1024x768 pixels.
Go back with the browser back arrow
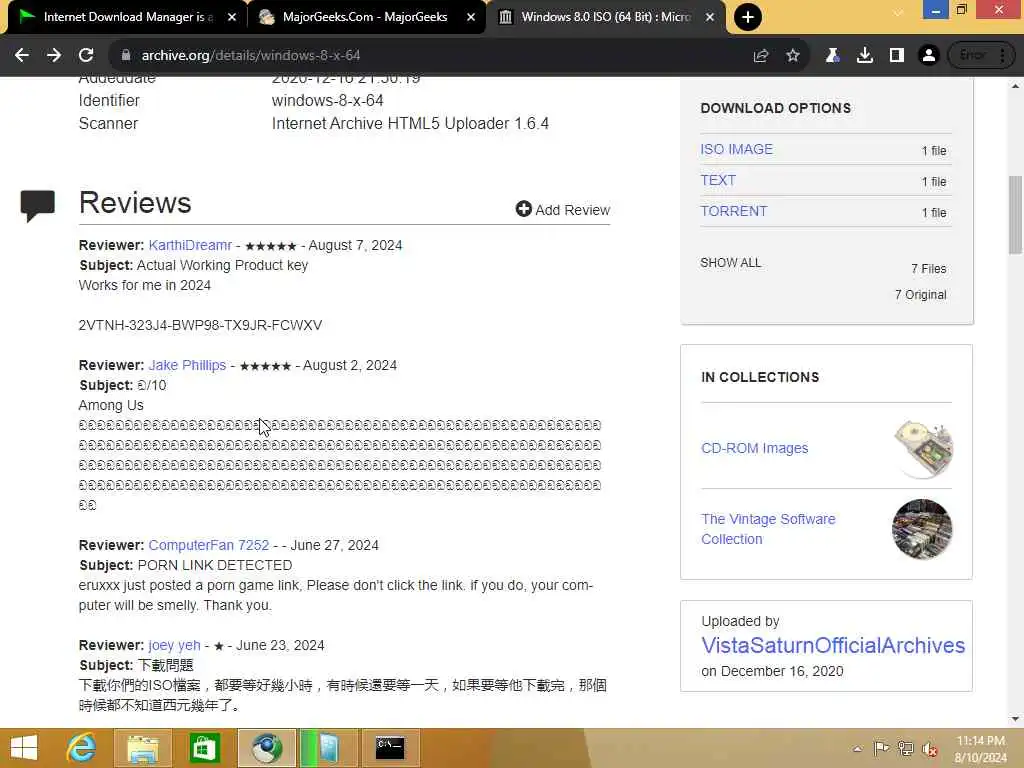(x=22, y=56)
